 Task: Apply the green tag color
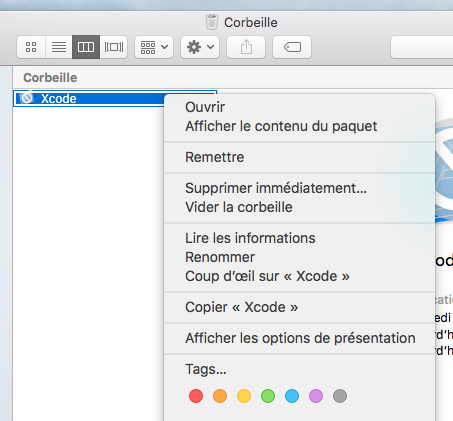pyautogui.click(x=268, y=396)
